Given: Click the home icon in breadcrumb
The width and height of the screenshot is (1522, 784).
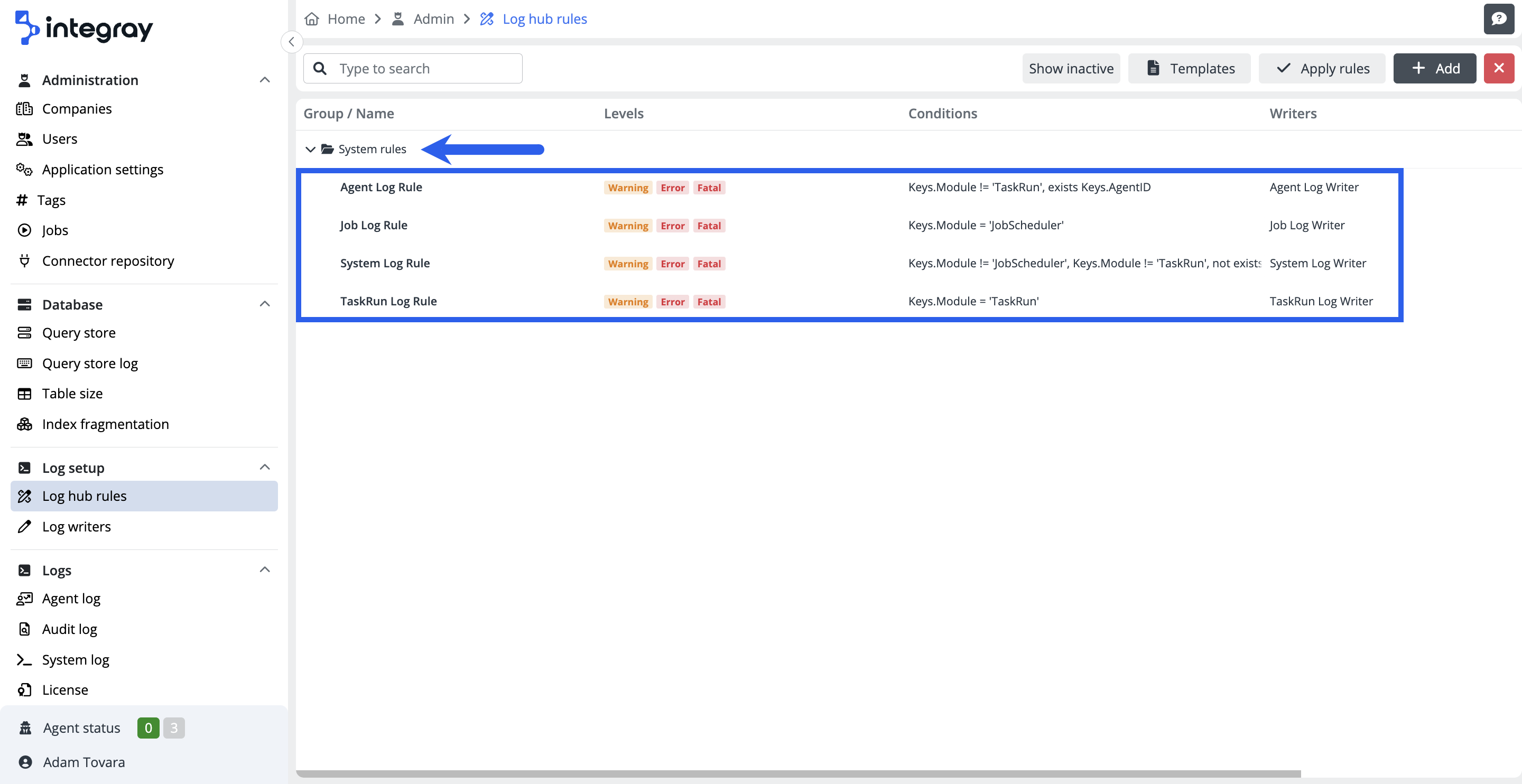Looking at the screenshot, I should (x=312, y=19).
